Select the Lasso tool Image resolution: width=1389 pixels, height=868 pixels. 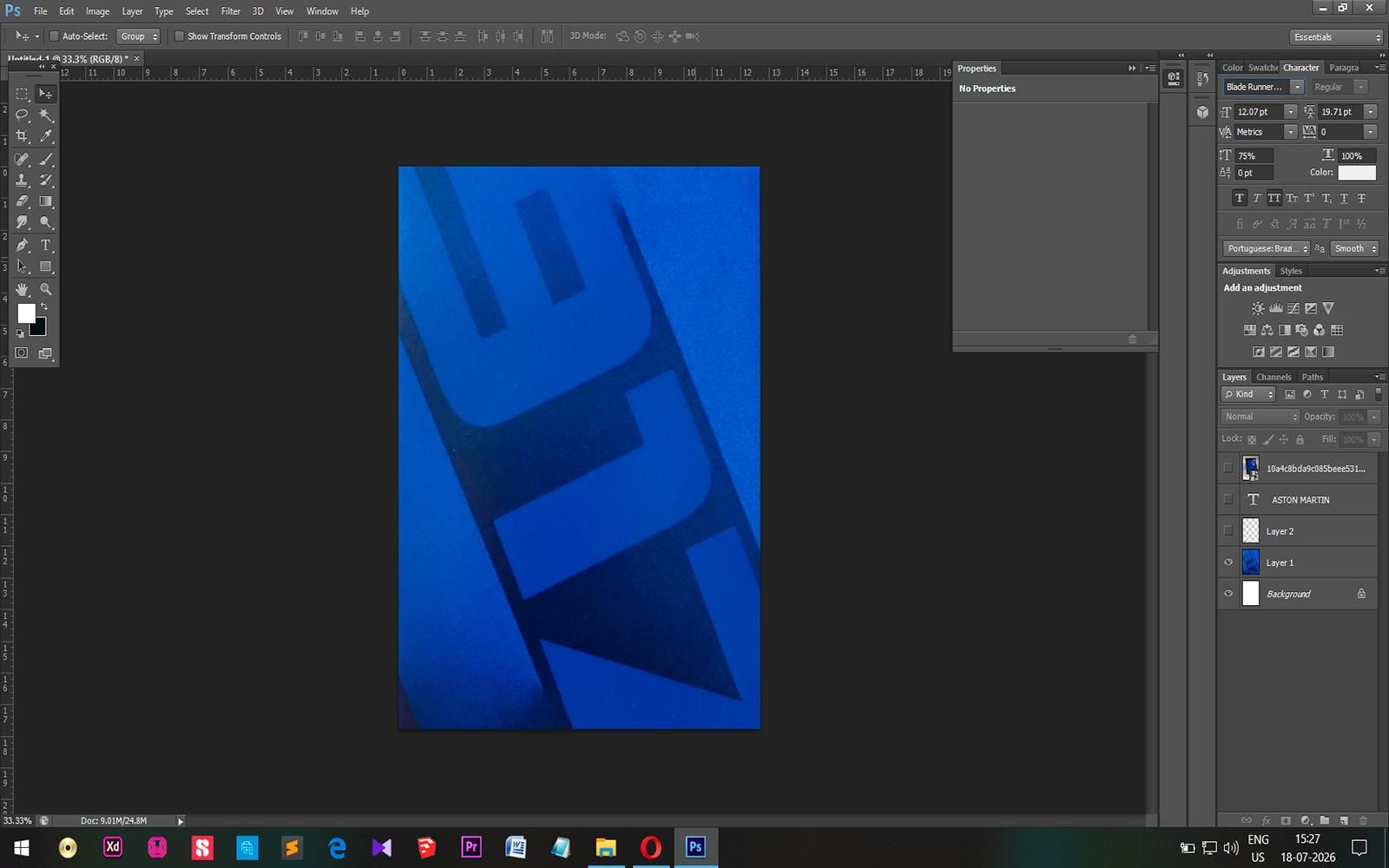click(x=22, y=115)
